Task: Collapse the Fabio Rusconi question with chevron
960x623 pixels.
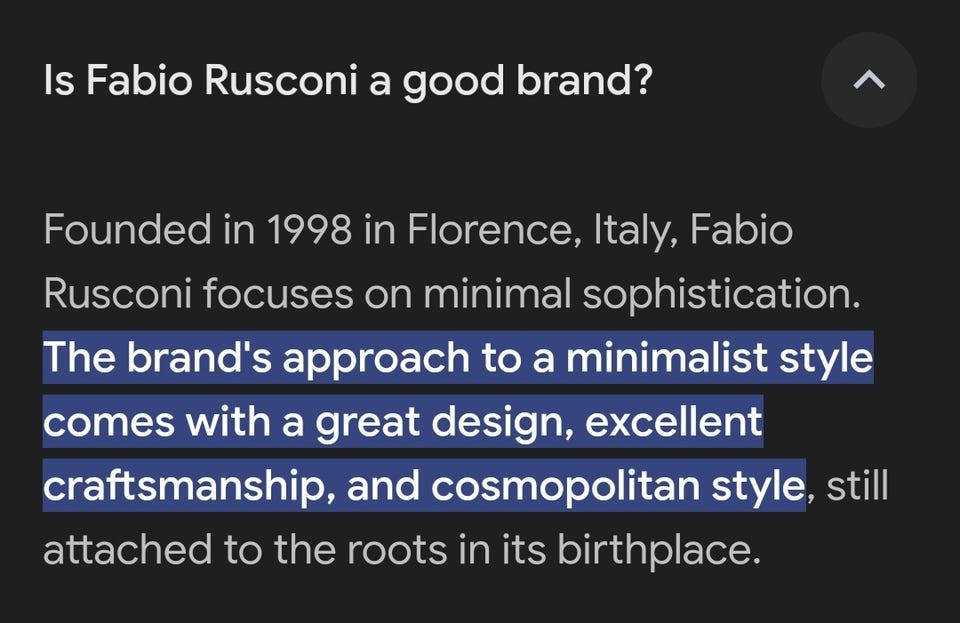Action: click(x=868, y=82)
